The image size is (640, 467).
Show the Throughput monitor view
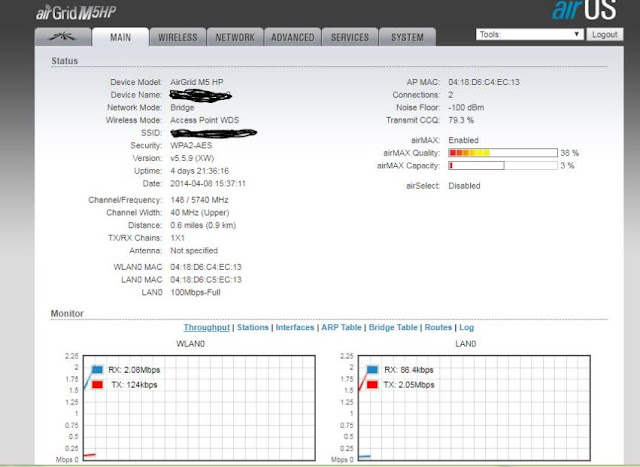pyautogui.click(x=207, y=327)
